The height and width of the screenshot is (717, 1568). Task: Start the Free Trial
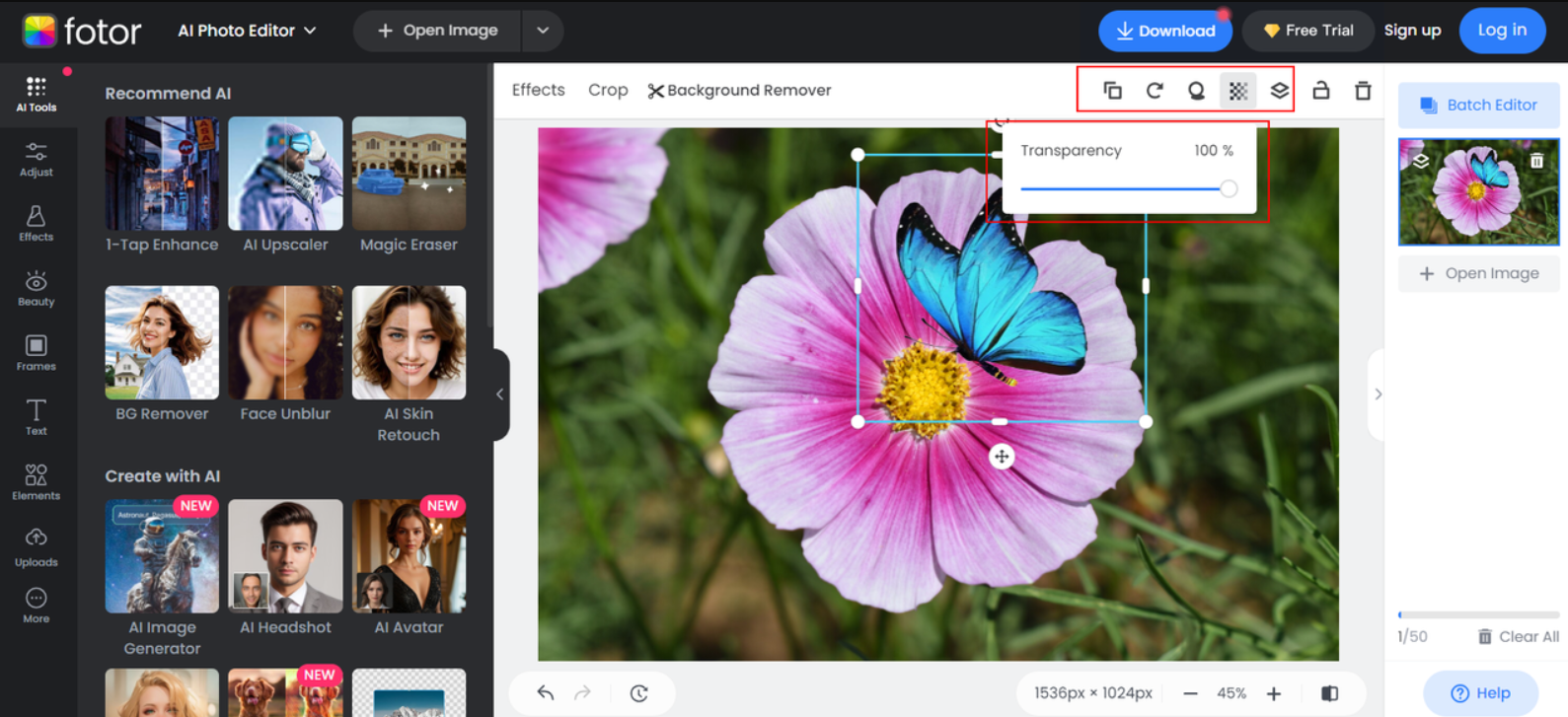(1308, 31)
